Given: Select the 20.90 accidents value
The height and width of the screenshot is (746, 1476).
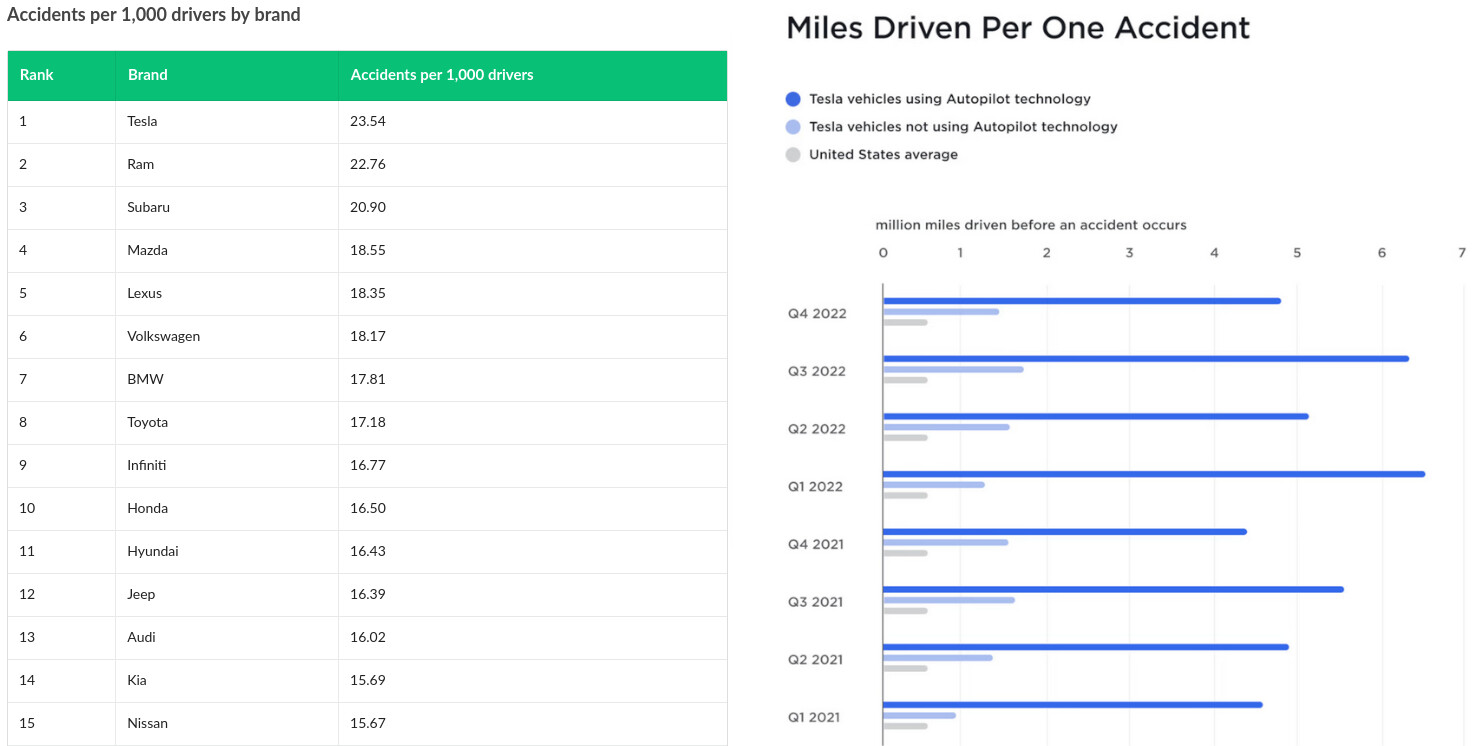Looking at the screenshot, I should coord(368,207).
